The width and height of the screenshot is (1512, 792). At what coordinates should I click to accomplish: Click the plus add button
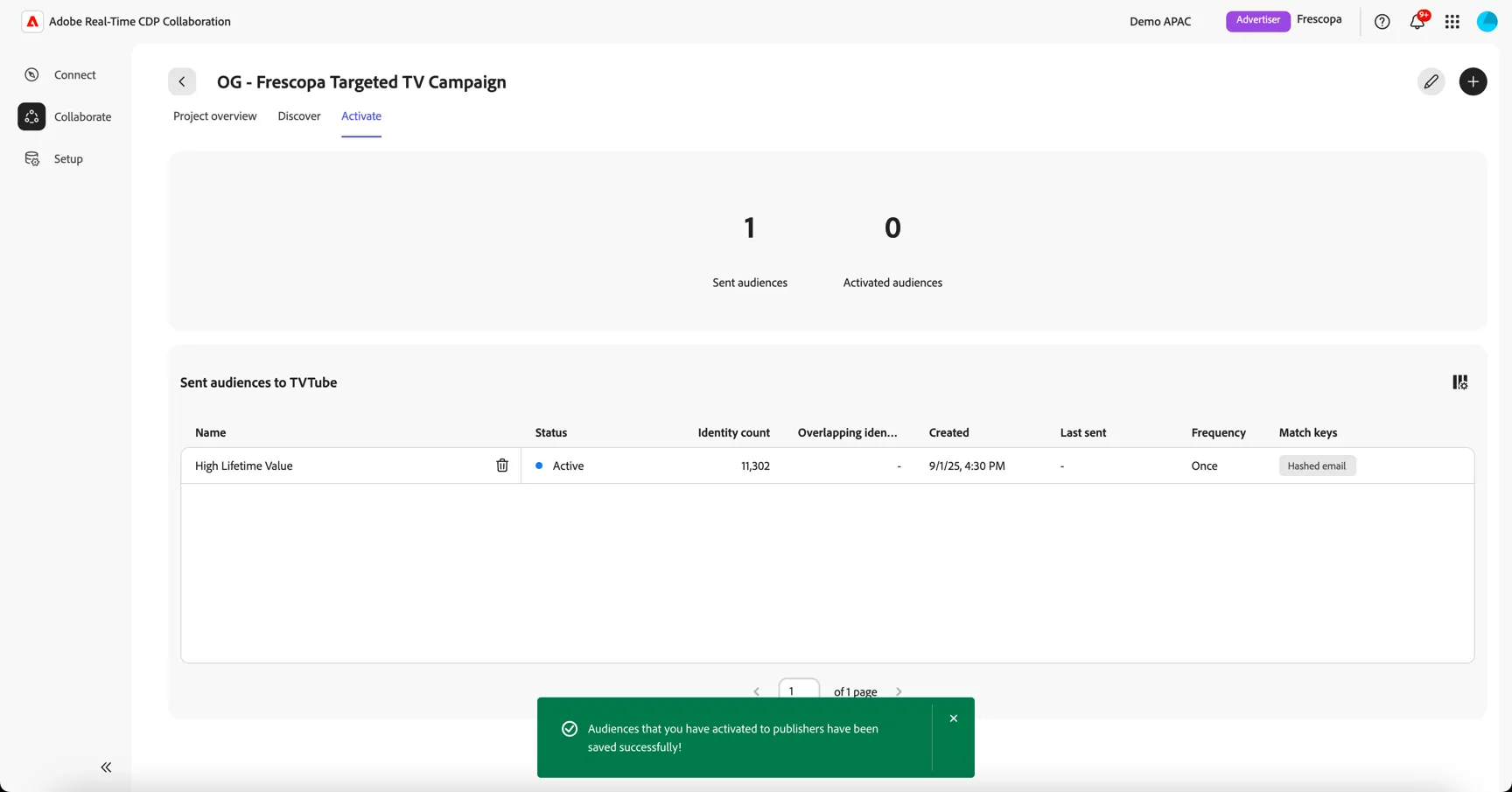[1473, 81]
